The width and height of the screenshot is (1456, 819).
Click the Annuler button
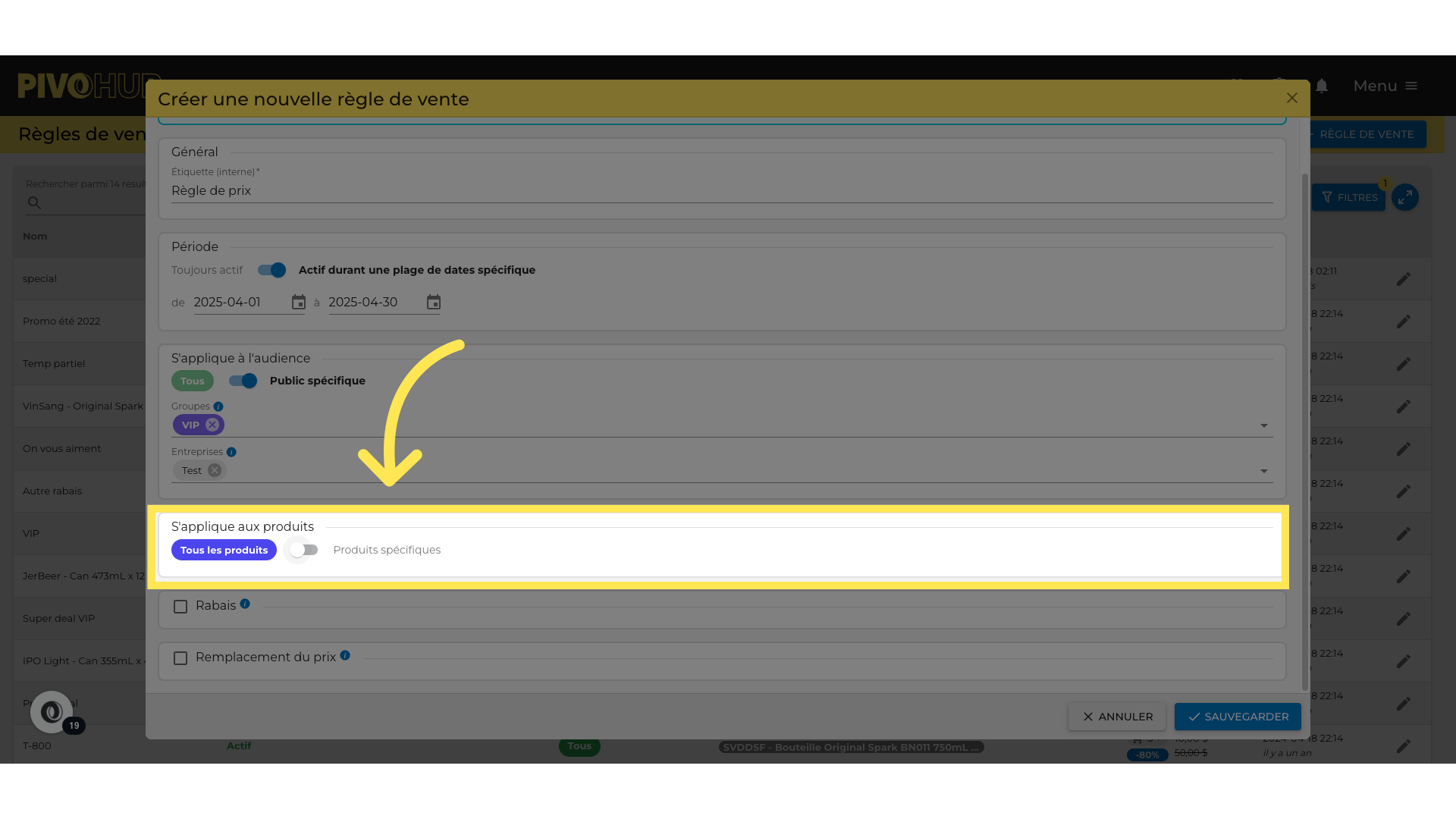tap(1116, 717)
